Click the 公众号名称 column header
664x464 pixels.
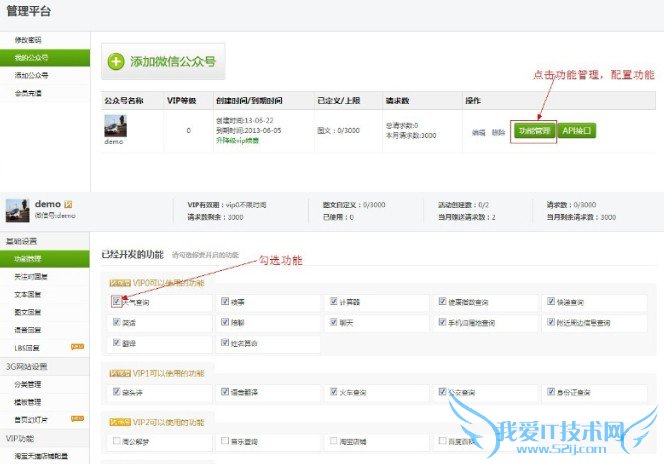click(x=124, y=100)
